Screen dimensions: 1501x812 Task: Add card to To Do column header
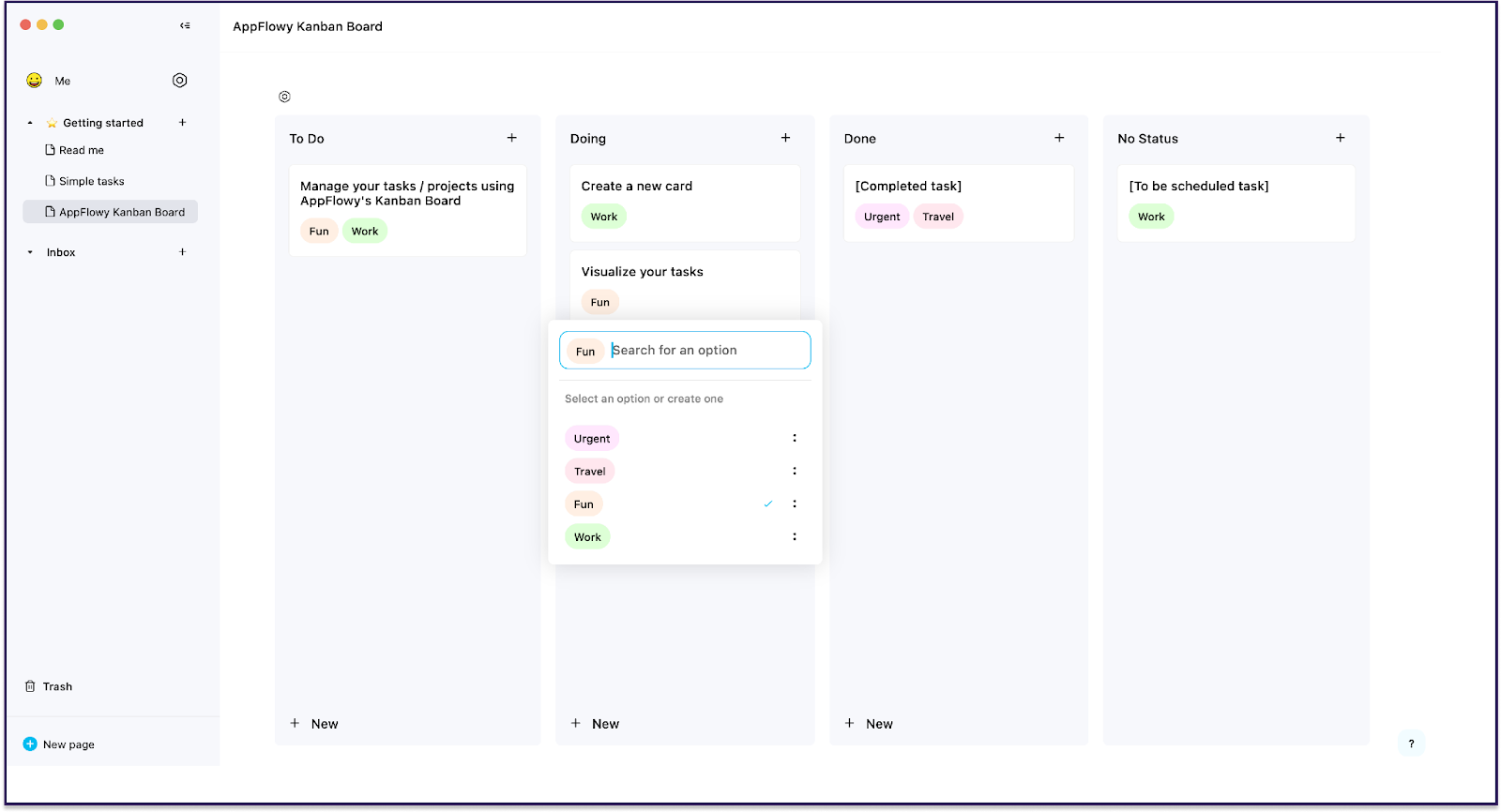(512, 138)
